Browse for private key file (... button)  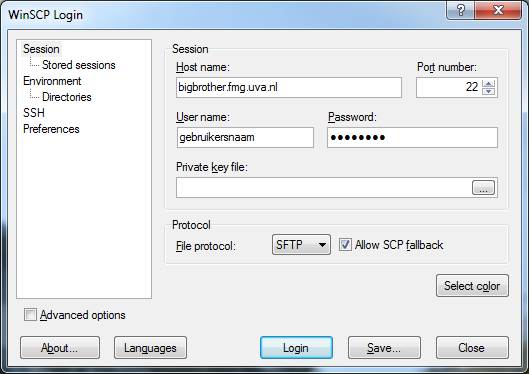coord(483,188)
